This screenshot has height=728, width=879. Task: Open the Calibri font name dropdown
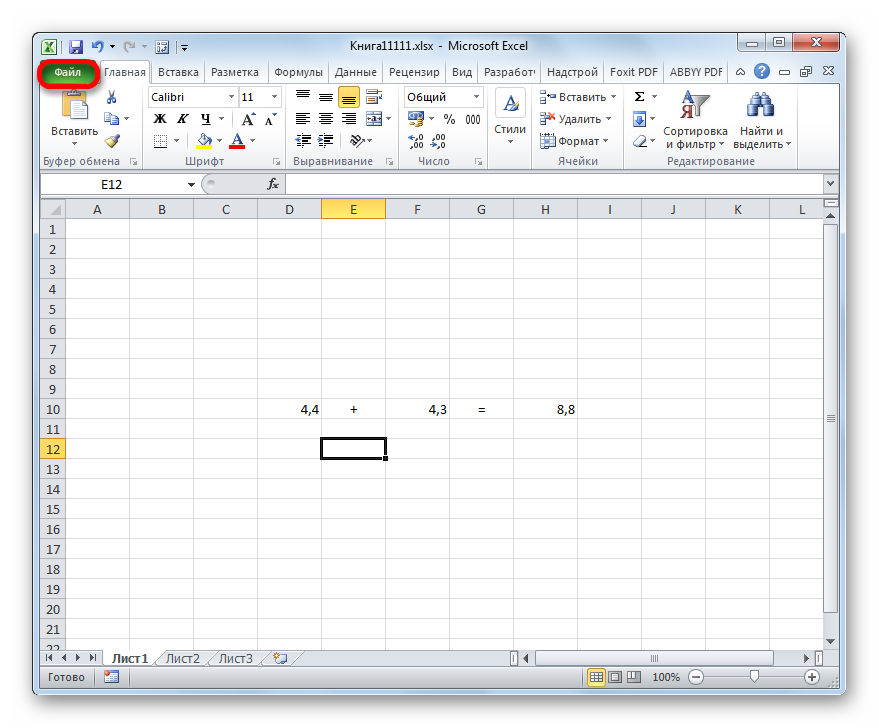[231, 97]
